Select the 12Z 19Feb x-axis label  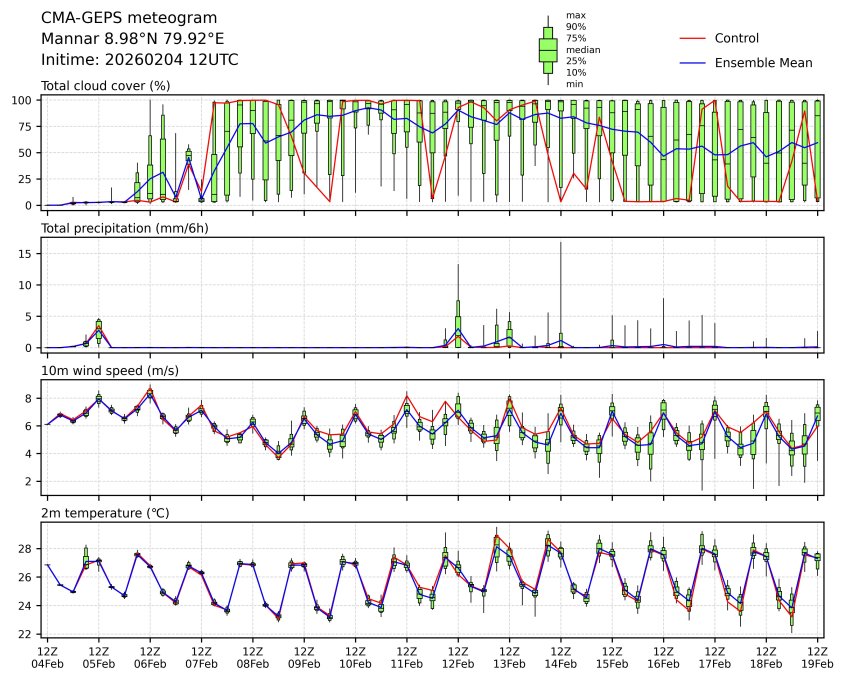[x=818, y=657]
